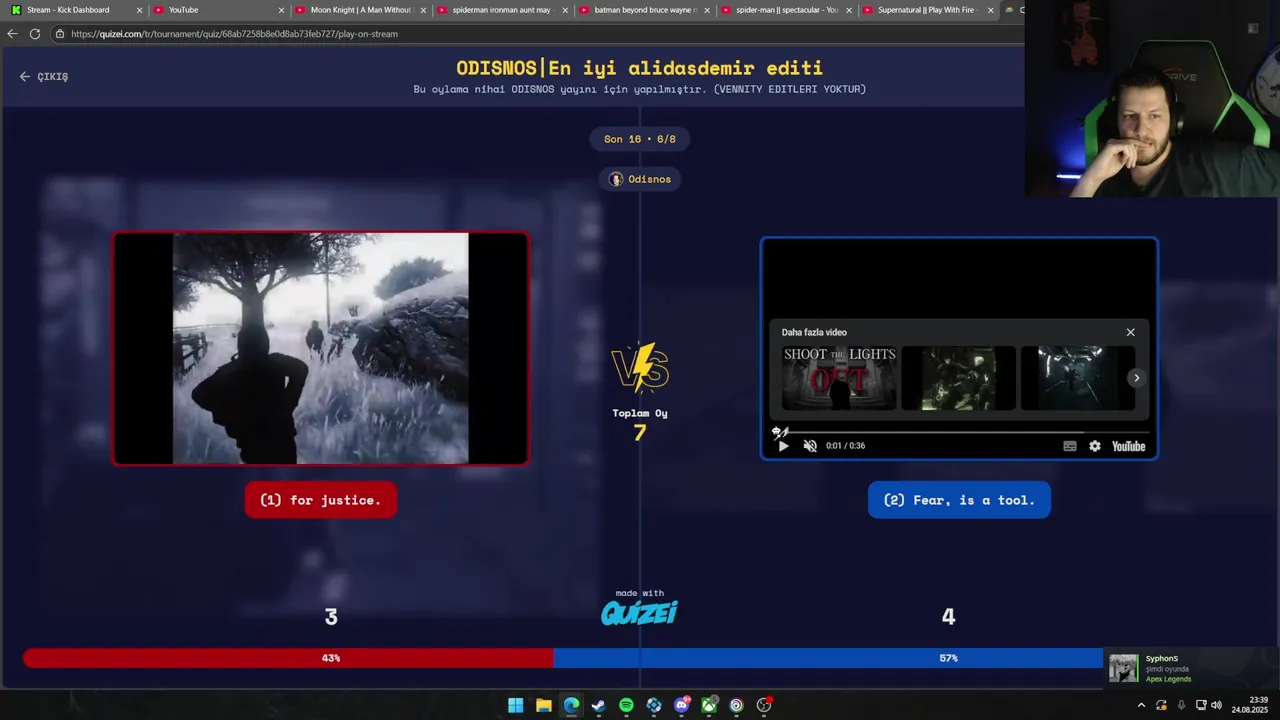The width and height of the screenshot is (1280, 720).
Task: Vote for (1) for justice.
Action: coord(320,500)
